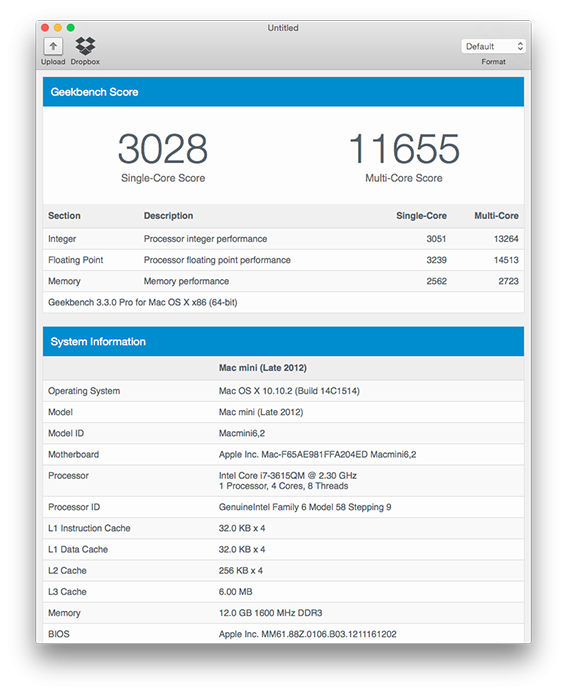Screen dimensions: 567x695
Task: Maximize the window with green button
Action: click(70, 27)
